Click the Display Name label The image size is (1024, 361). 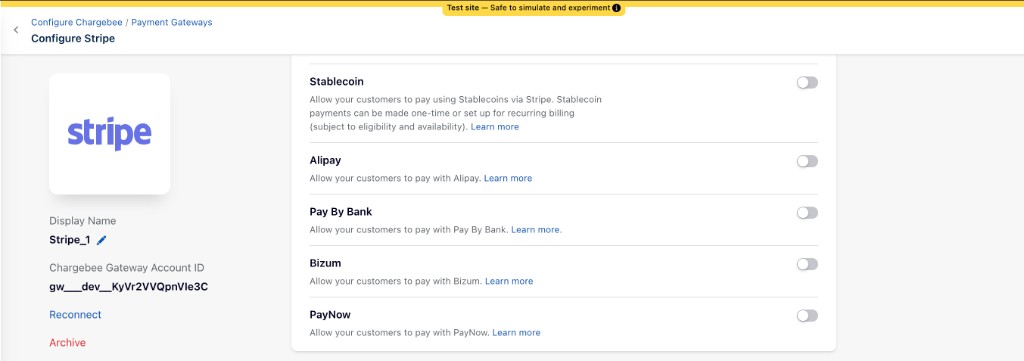82,221
